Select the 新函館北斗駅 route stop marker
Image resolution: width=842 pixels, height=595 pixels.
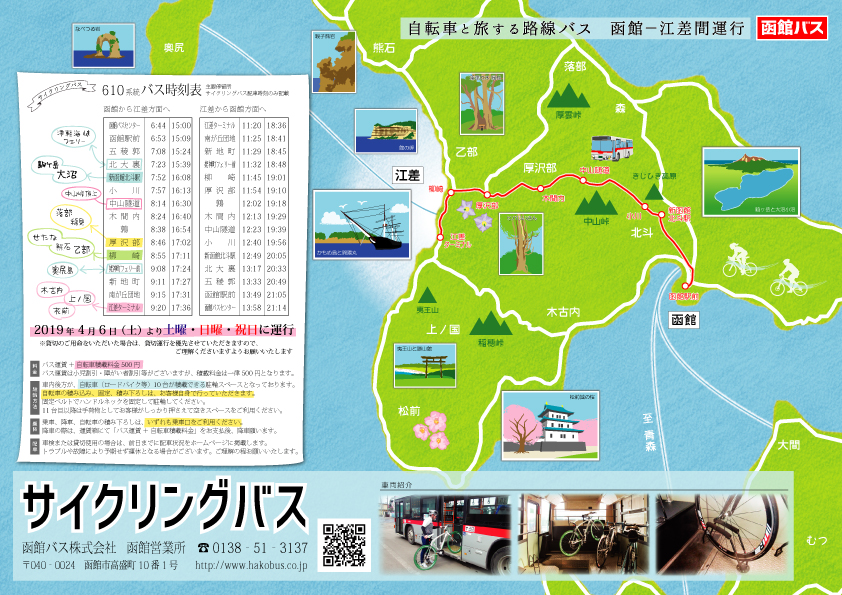tap(662, 214)
